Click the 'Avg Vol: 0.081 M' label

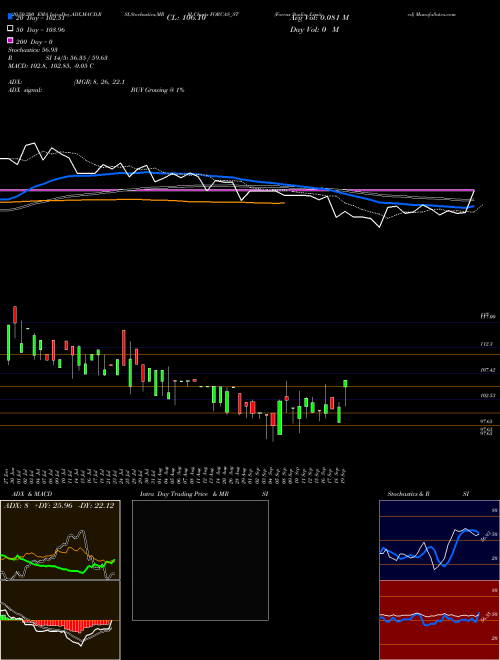click(x=320, y=18)
